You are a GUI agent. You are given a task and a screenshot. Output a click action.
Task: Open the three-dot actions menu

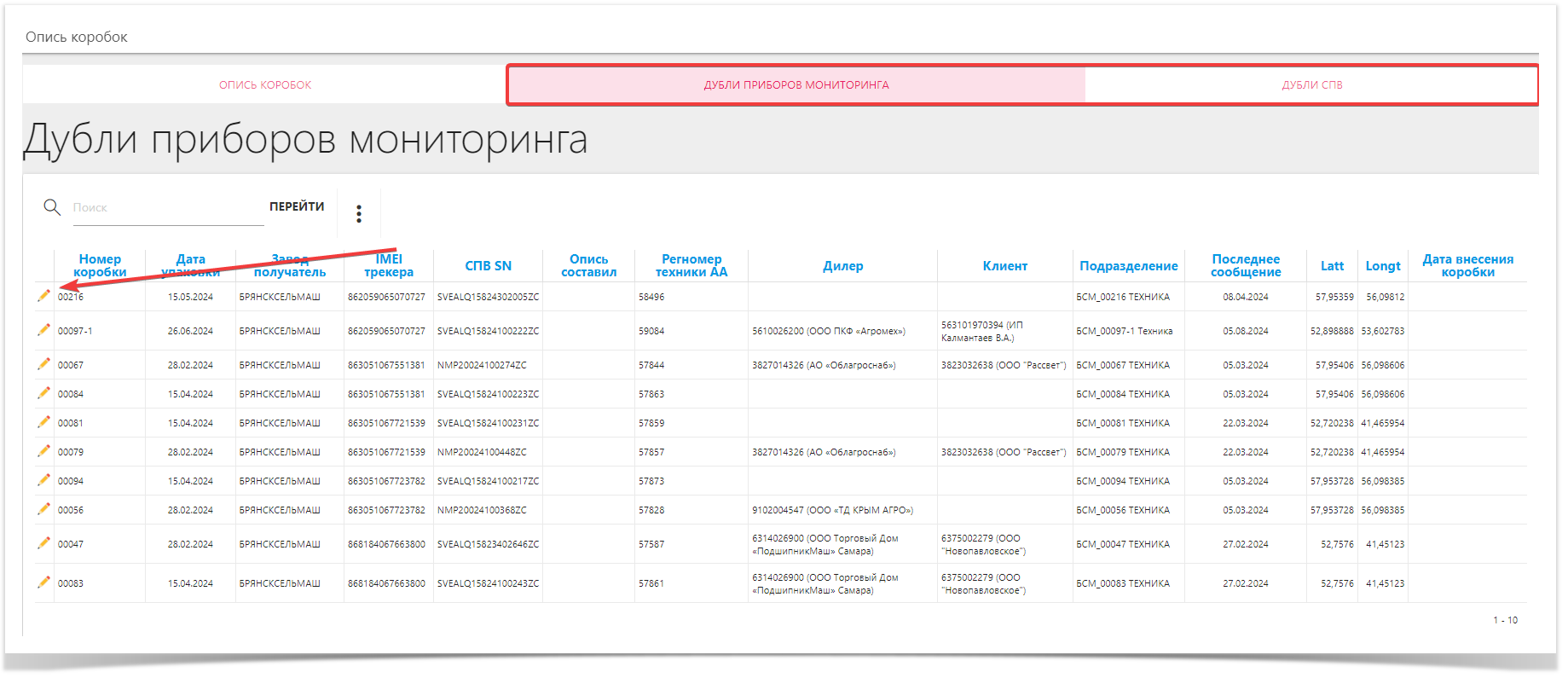359,213
